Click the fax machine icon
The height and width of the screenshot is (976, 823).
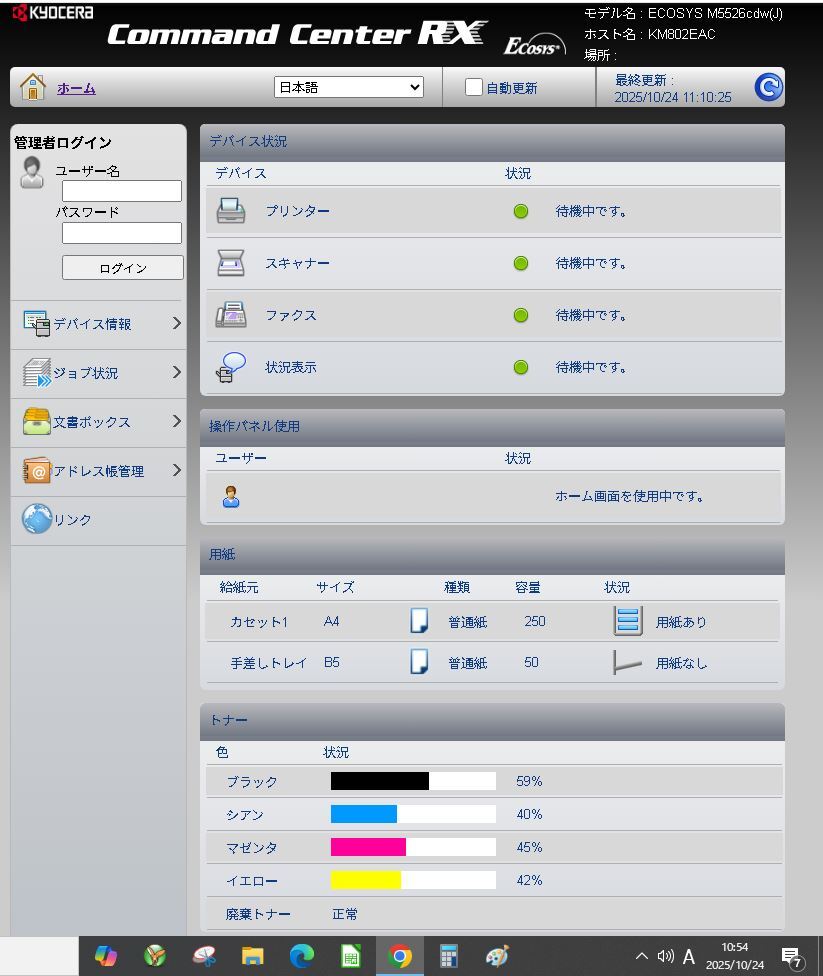(231, 314)
